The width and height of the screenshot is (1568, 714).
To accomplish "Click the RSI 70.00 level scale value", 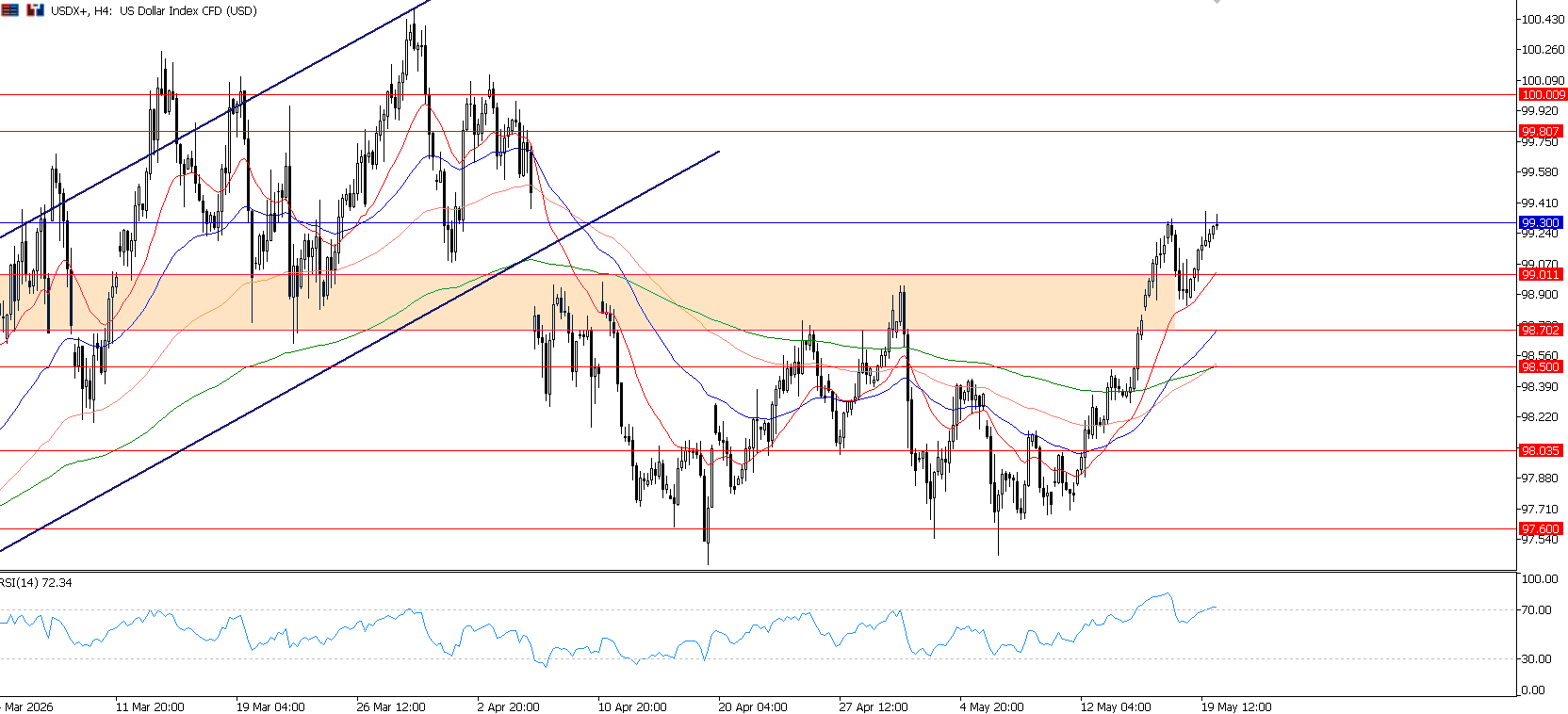I will point(1536,610).
